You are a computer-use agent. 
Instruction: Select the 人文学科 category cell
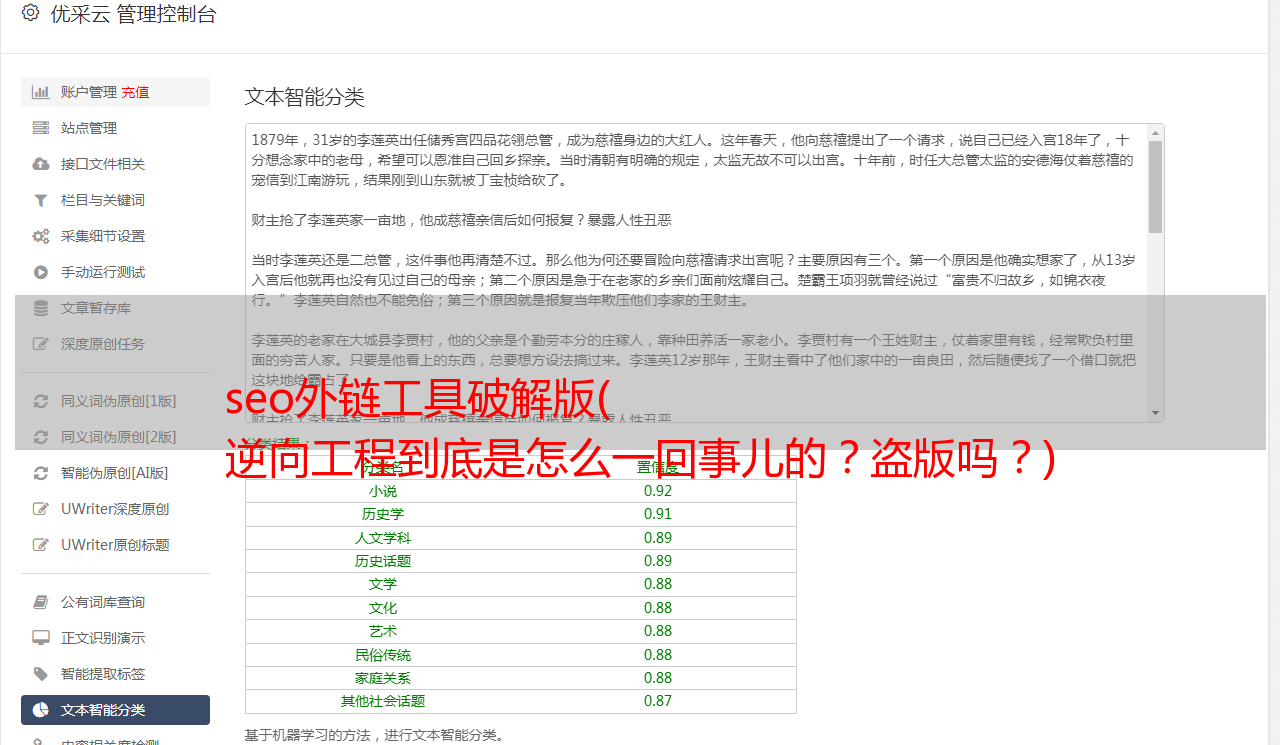383,538
